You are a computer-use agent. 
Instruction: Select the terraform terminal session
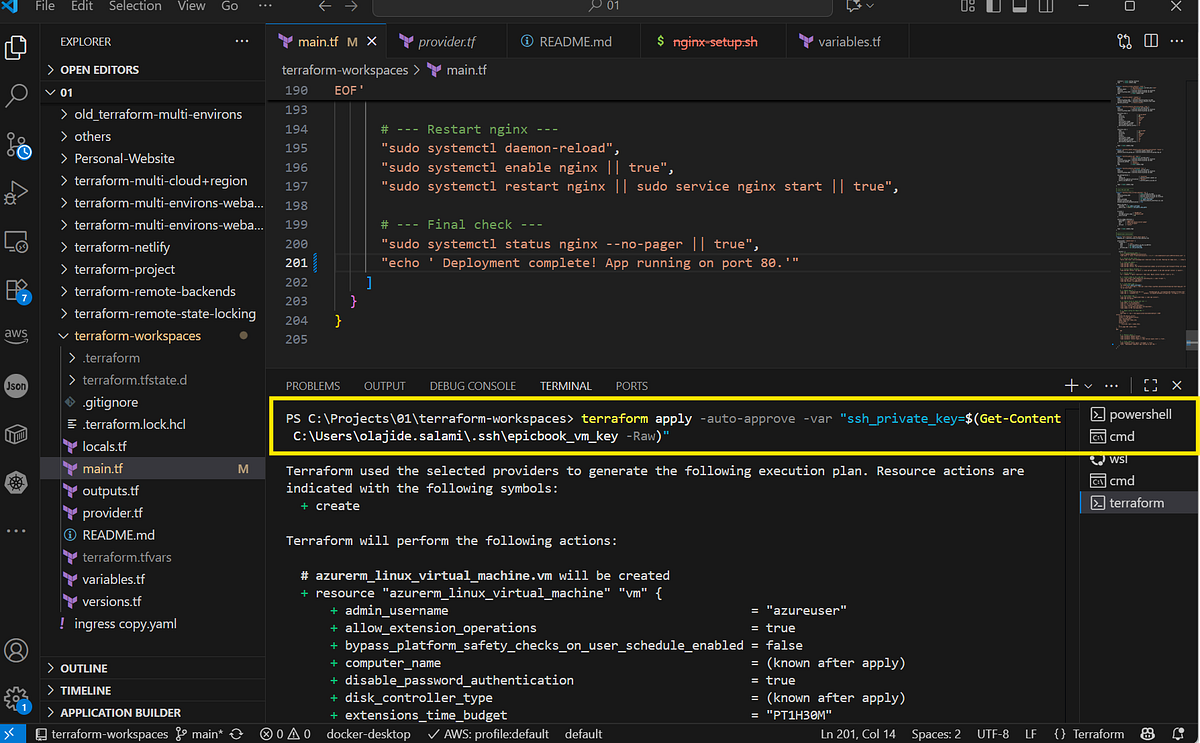point(1138,502)
